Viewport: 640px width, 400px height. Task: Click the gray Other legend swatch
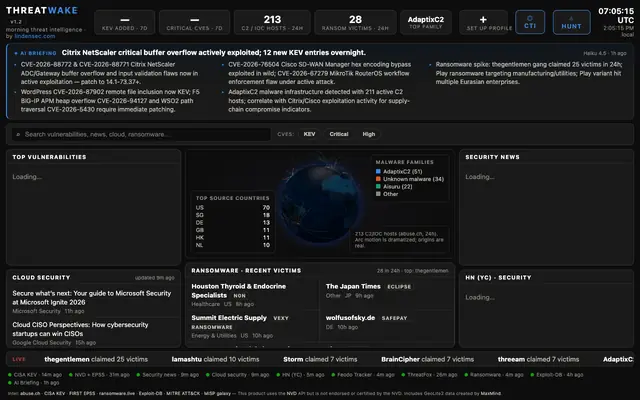pos(378,194)
